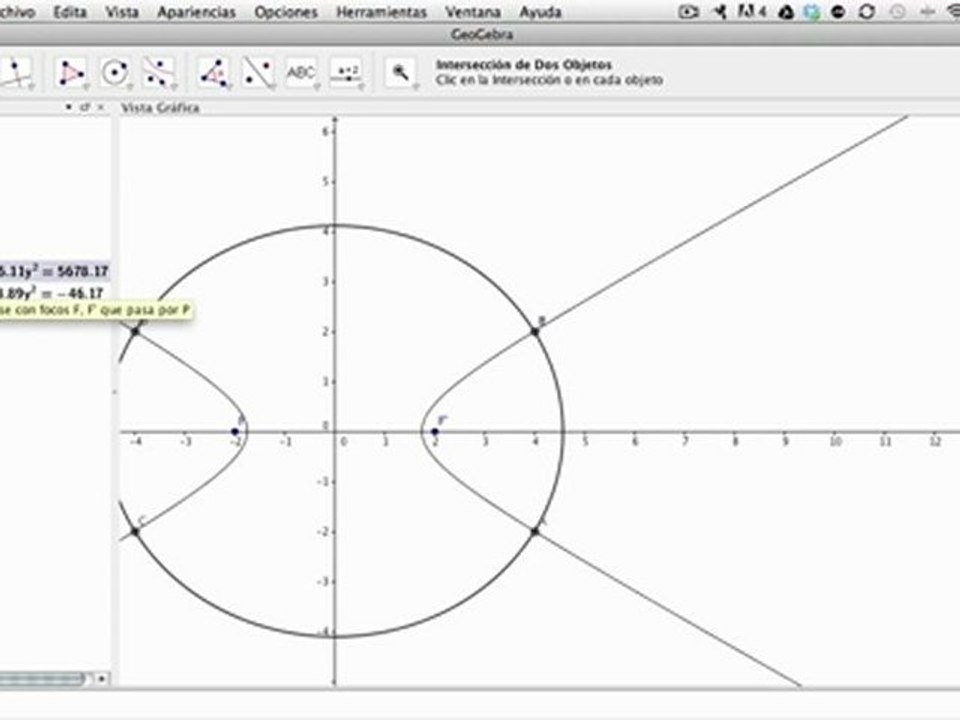Select the upper-left intersection point

click(x=135, y=331)
